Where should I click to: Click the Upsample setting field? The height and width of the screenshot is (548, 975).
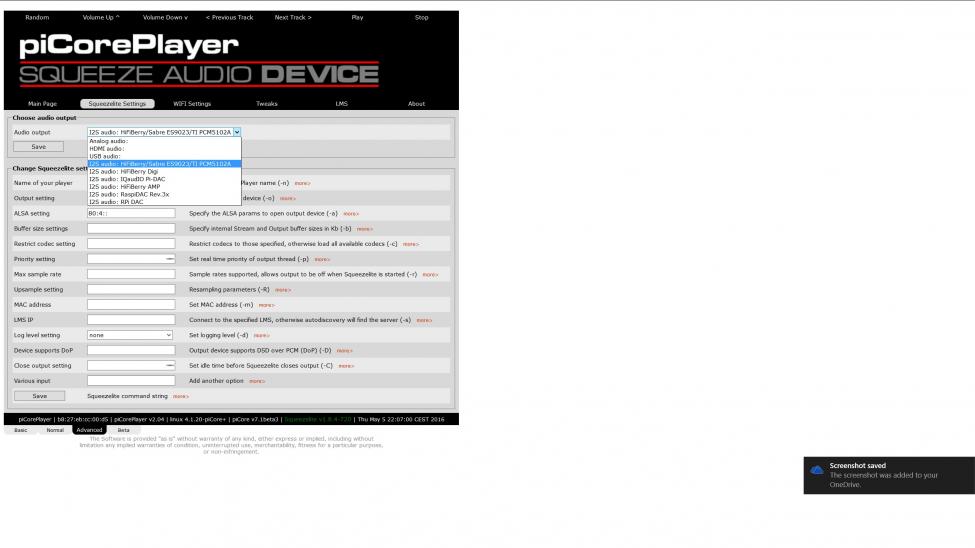pyautogui.click(x=131, y=289)
